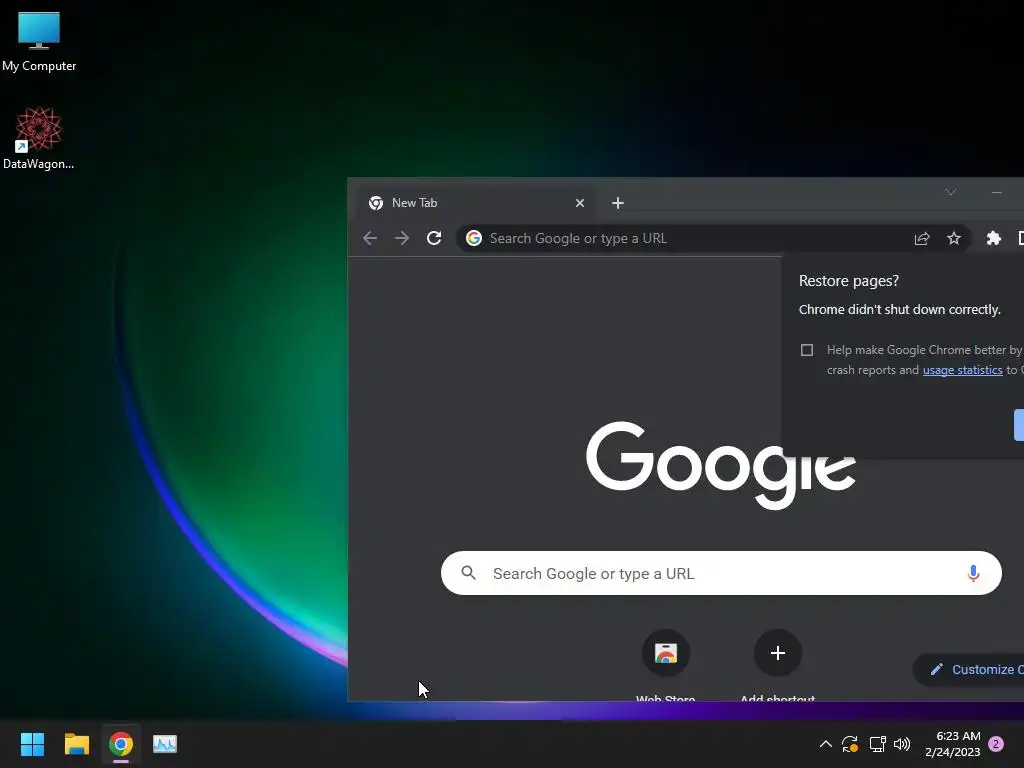Go back in Chrome
This screenshot has width=1024, height=768.
370,238
